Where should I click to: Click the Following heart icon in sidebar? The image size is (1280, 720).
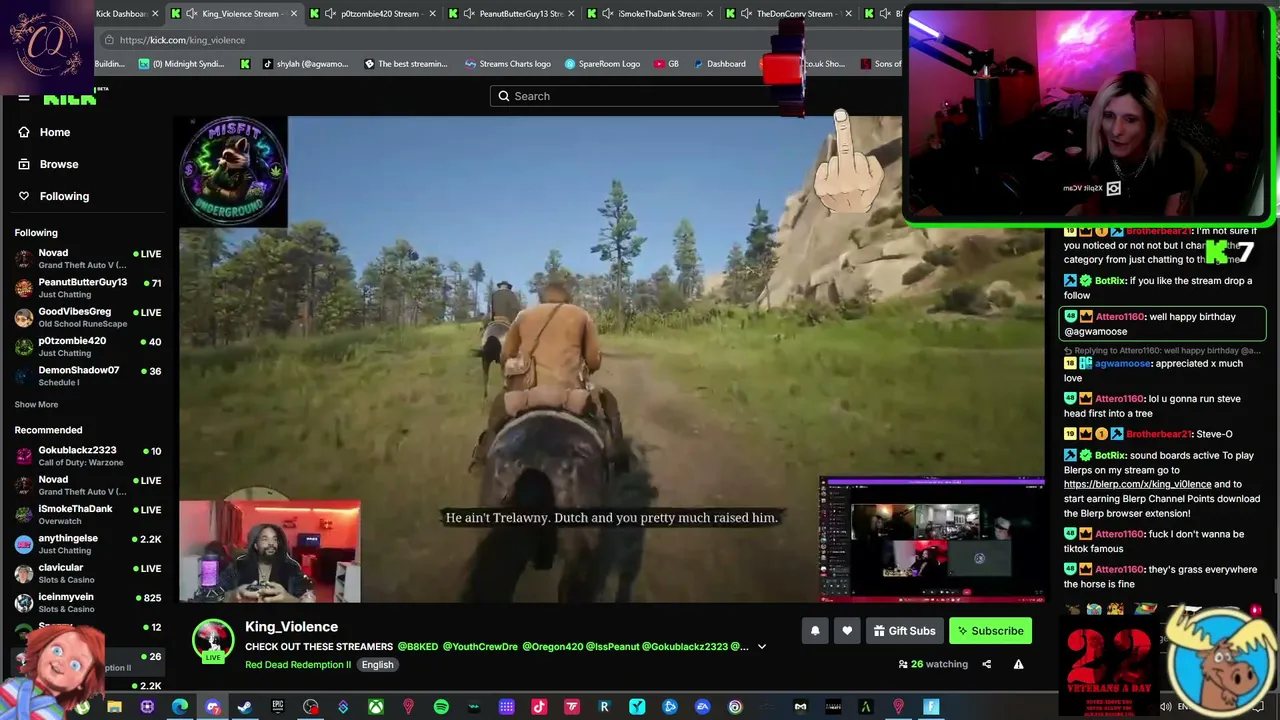pyautogui.click(x=24, y=196)
